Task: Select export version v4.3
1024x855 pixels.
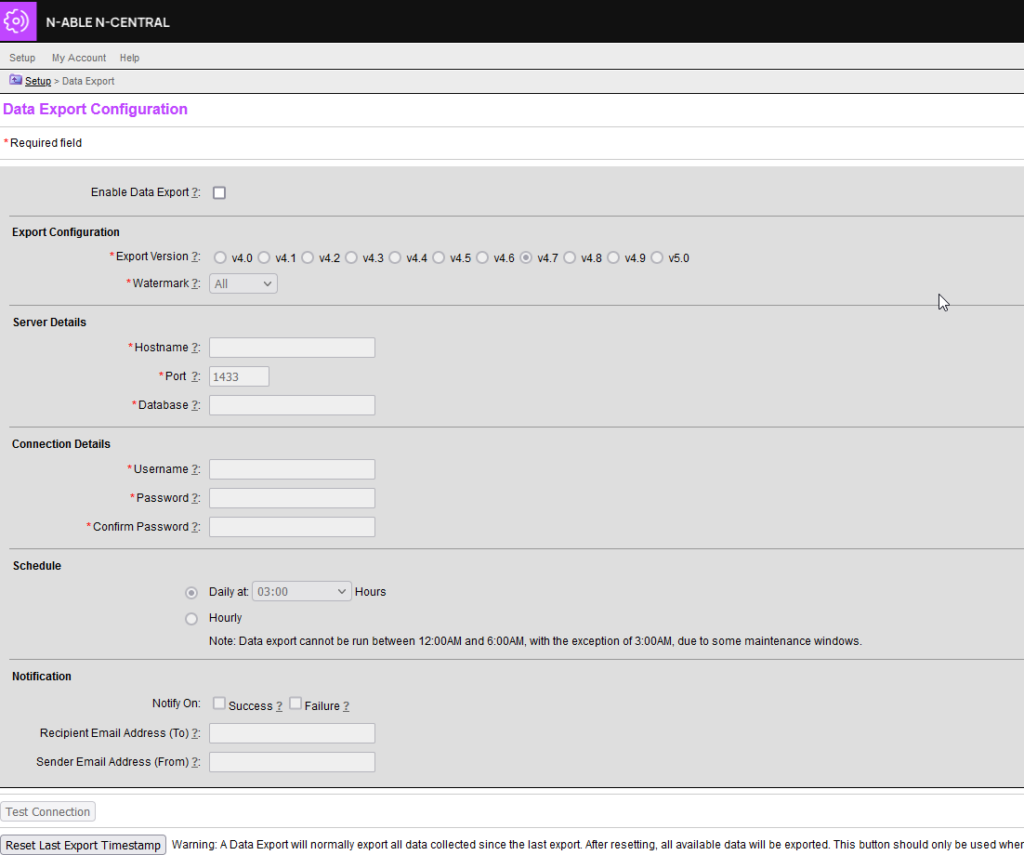Action: point(351,258)
